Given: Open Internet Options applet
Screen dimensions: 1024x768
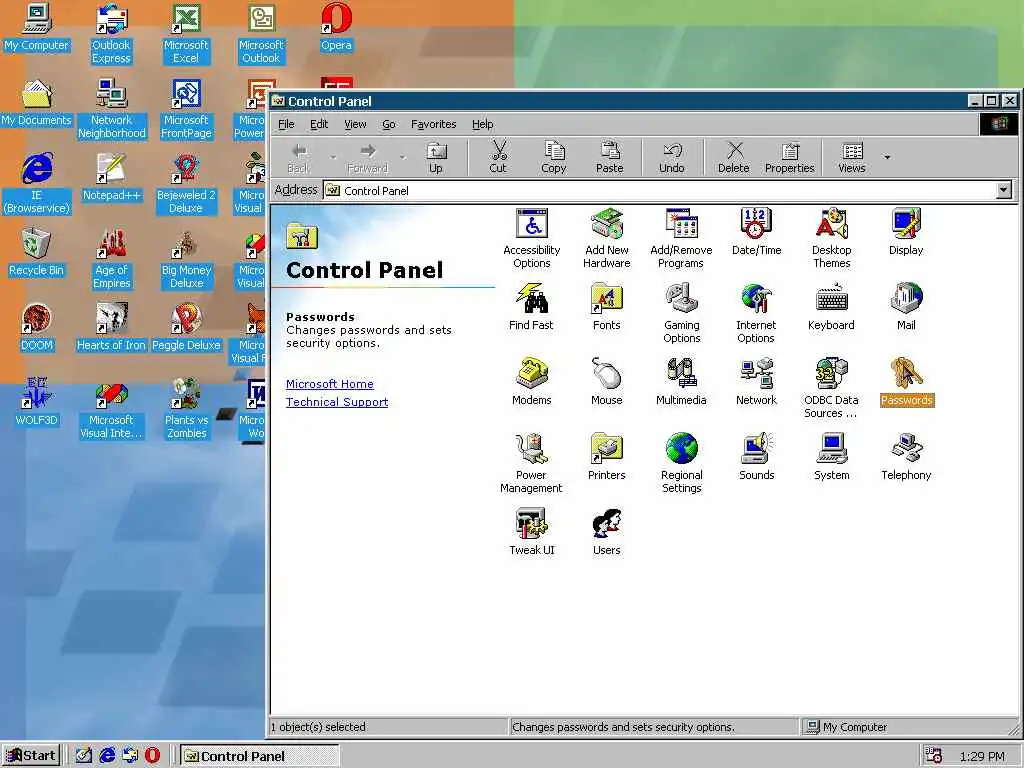Looking at the screenshot, I should 756,313.
